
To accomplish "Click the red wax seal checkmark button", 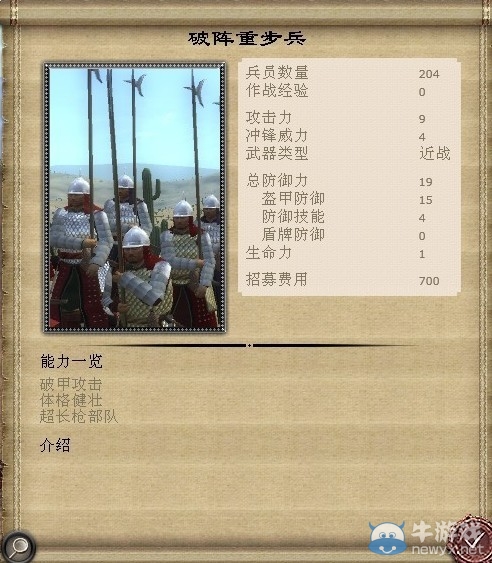I will click(472, 541).
